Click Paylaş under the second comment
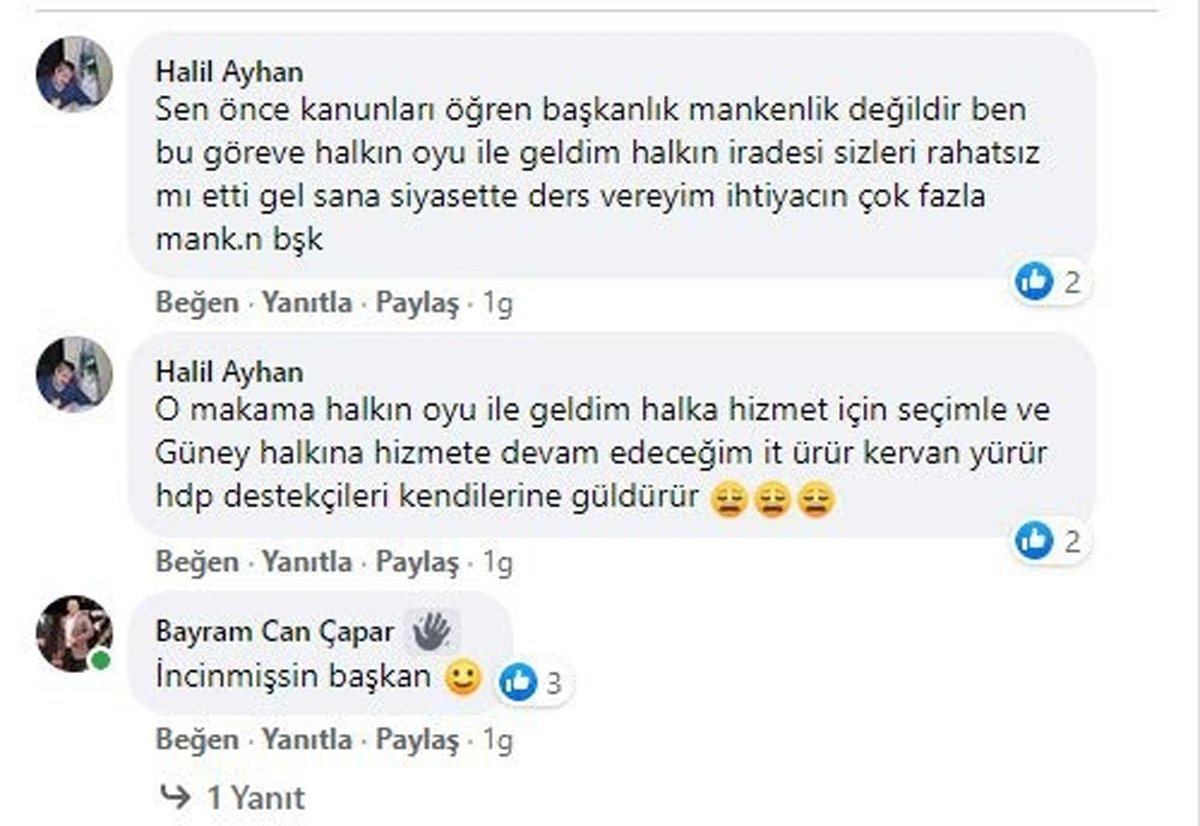This screenshot has width=1200, height=826. tap(417, 563)
